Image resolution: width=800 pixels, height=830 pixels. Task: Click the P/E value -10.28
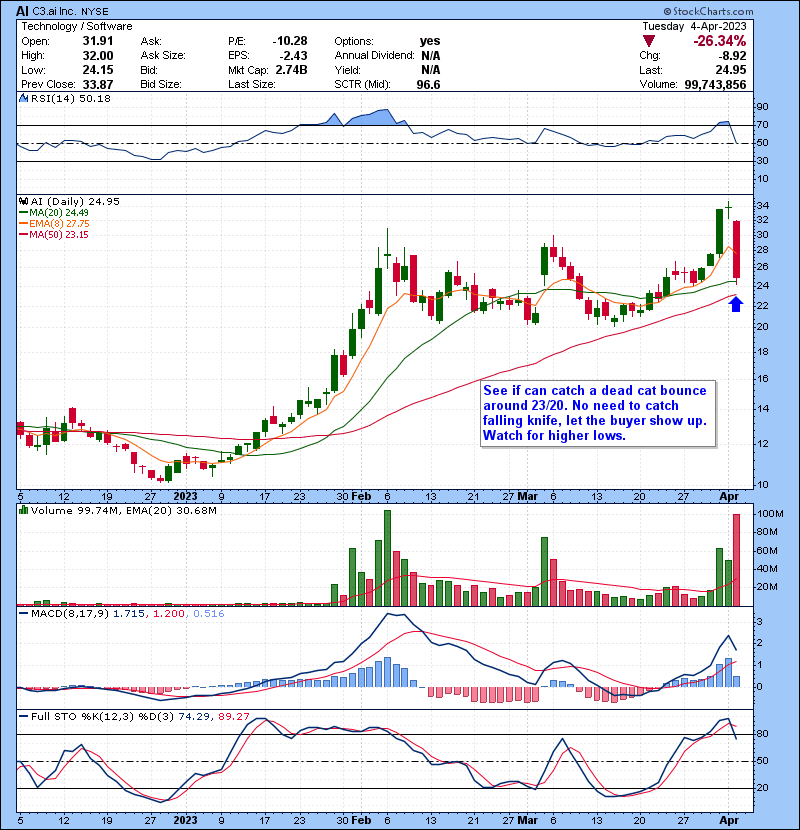coord(290,41)
